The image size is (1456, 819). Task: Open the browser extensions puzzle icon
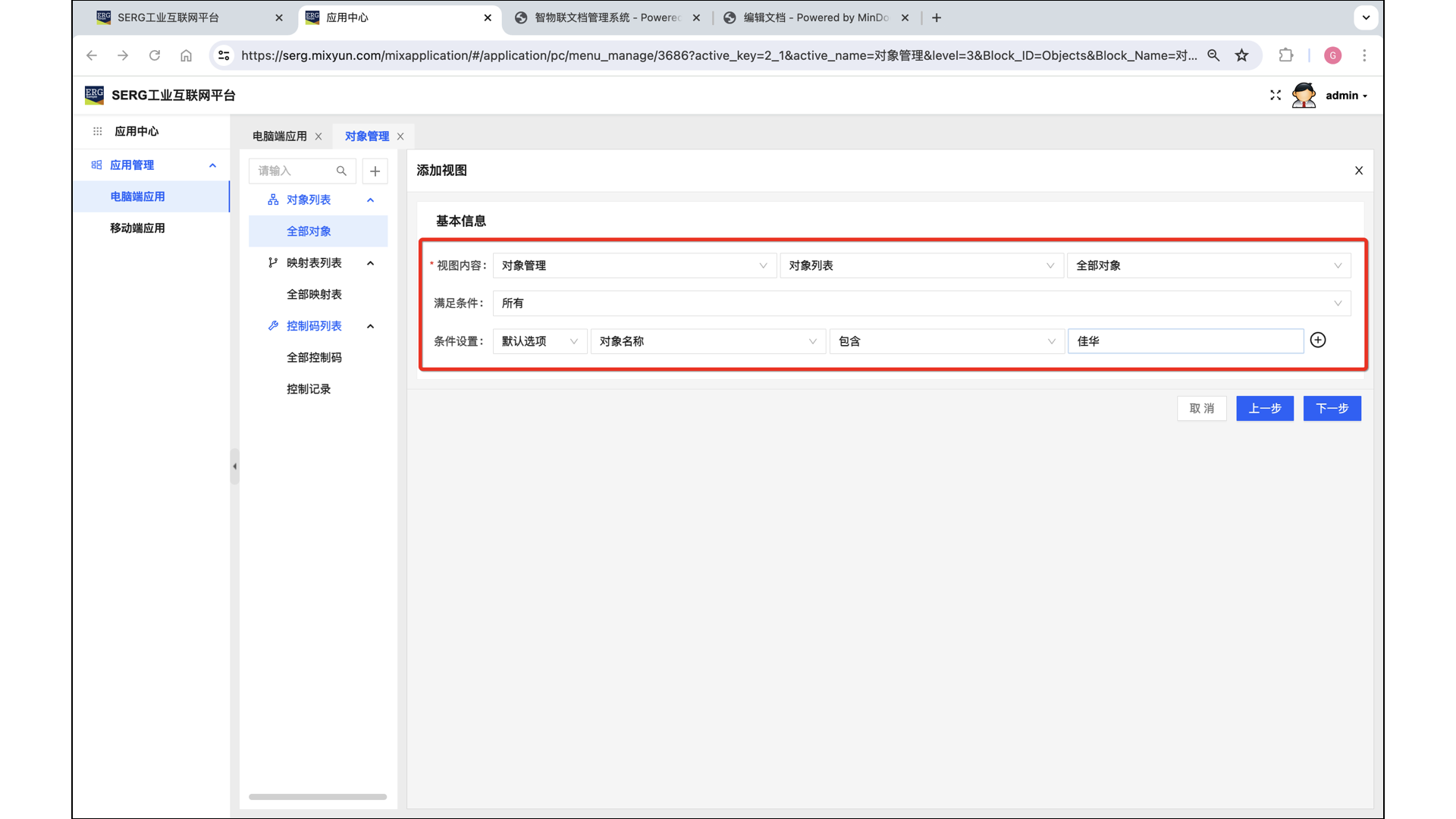[1285, 55]
